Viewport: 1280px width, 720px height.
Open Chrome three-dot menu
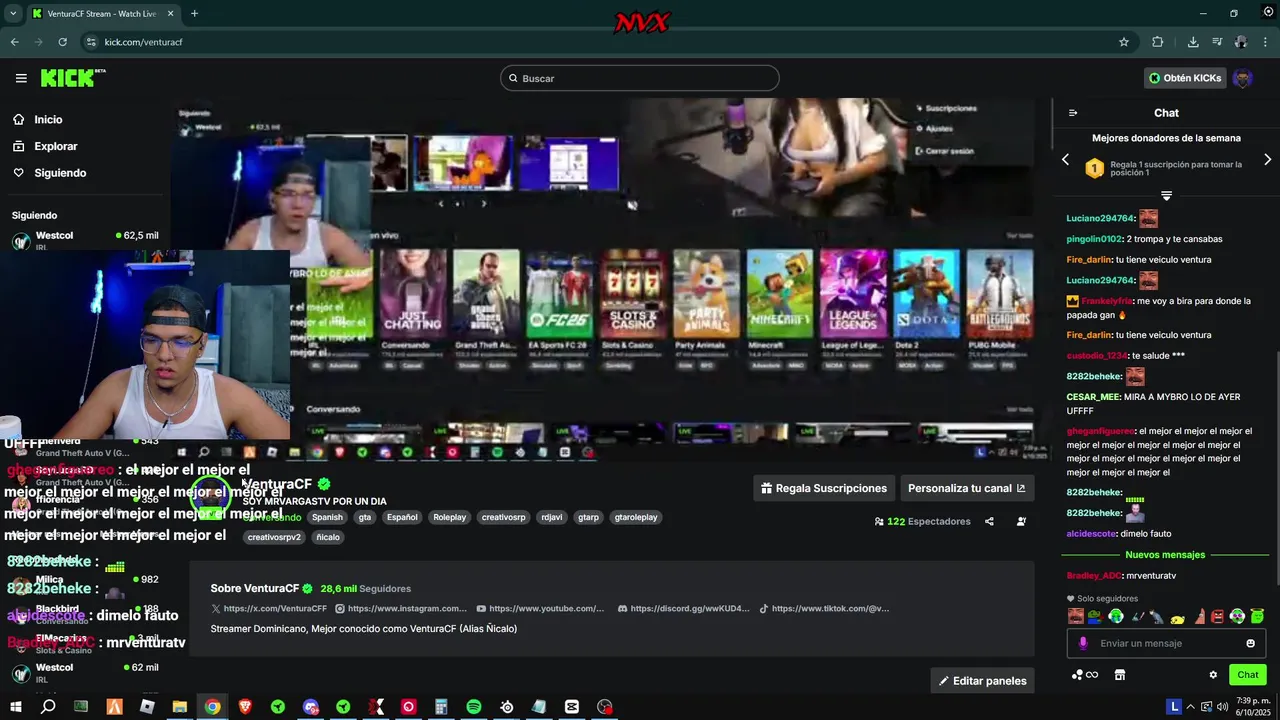click(x=1267, y=42)
